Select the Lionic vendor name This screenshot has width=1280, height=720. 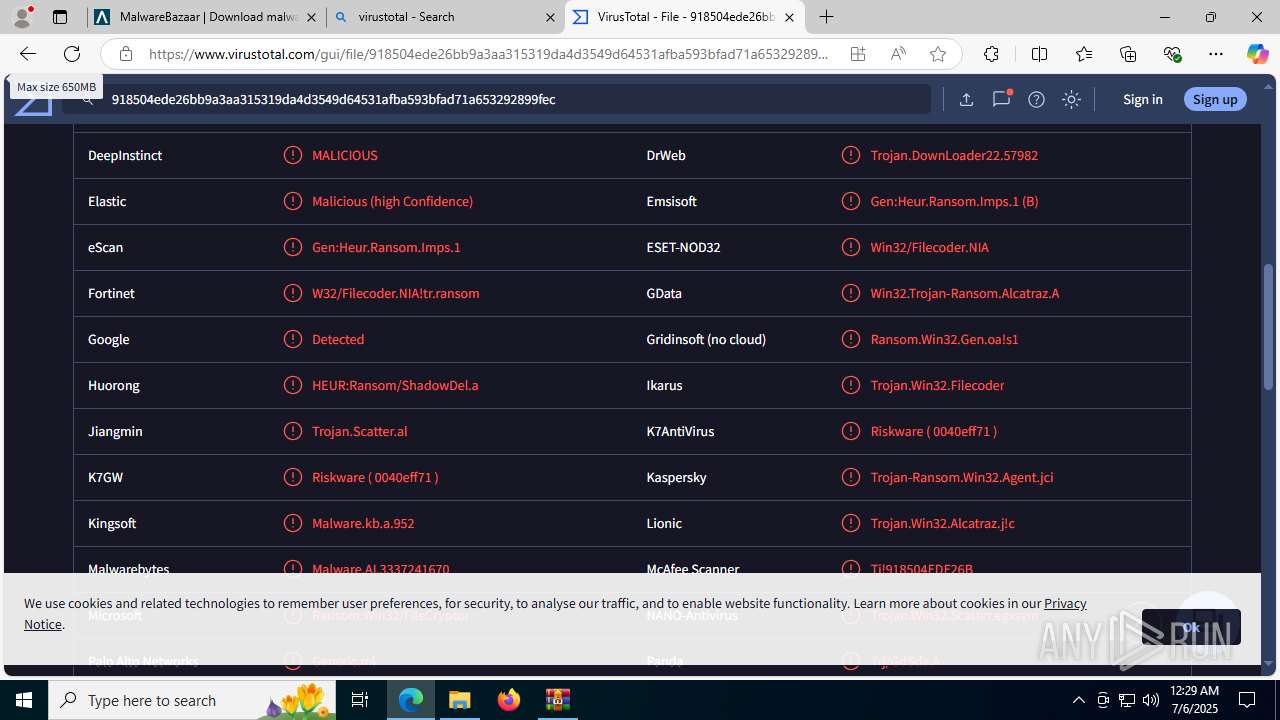pos(664,523)
